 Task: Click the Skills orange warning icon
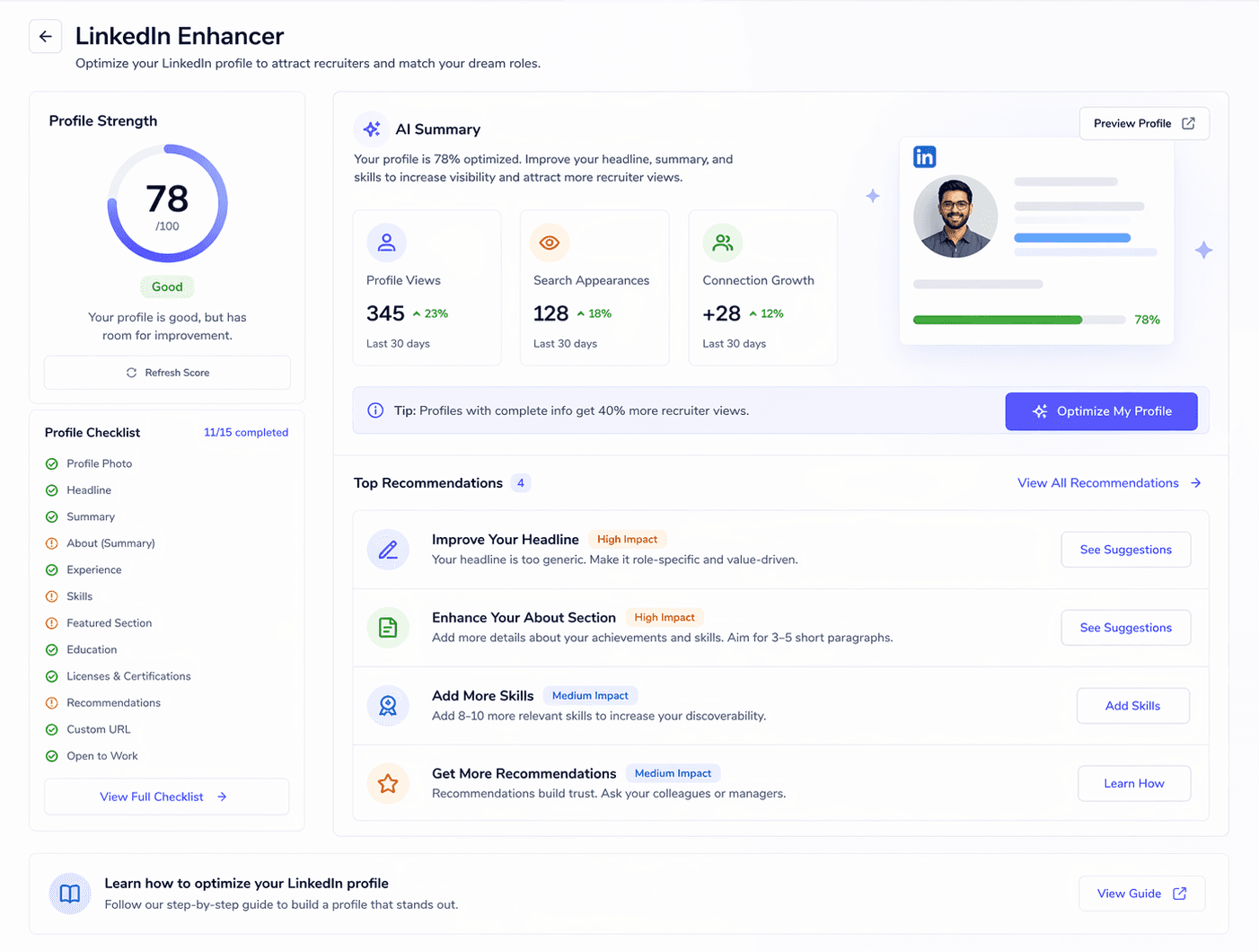[x=52, y=596]
